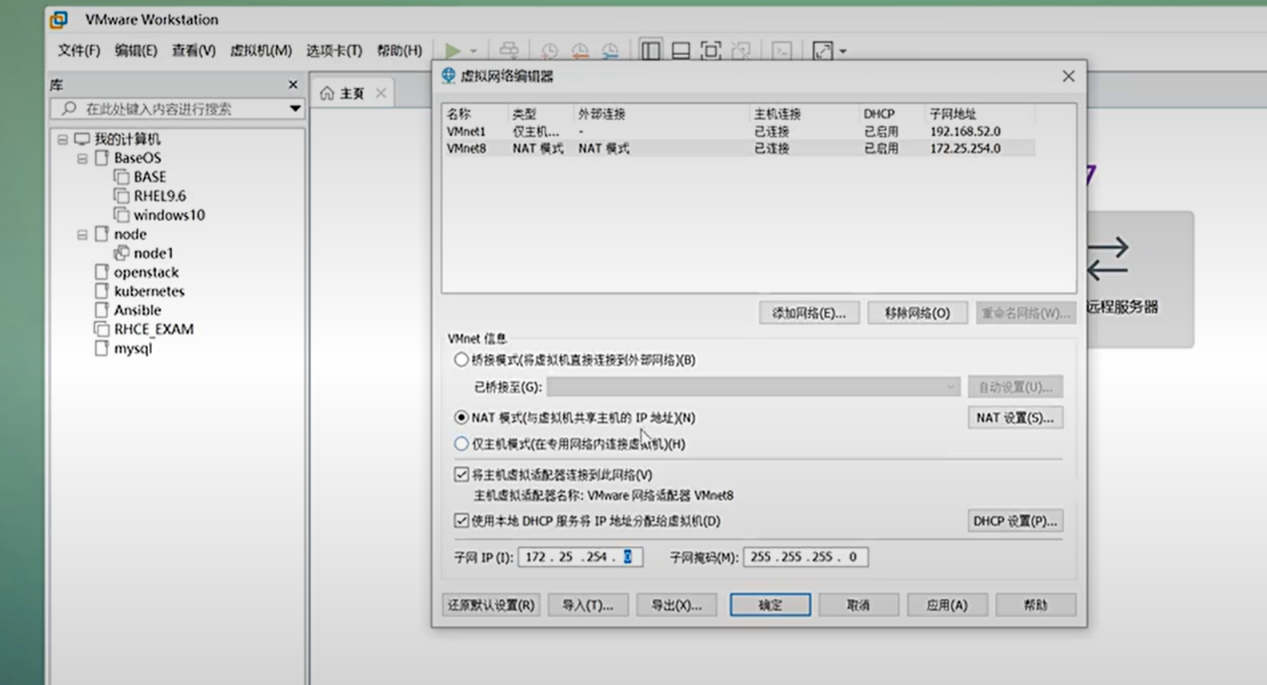Open the stretch display dropdown arrow
The image size is (1267, 685).
(843, 51)
